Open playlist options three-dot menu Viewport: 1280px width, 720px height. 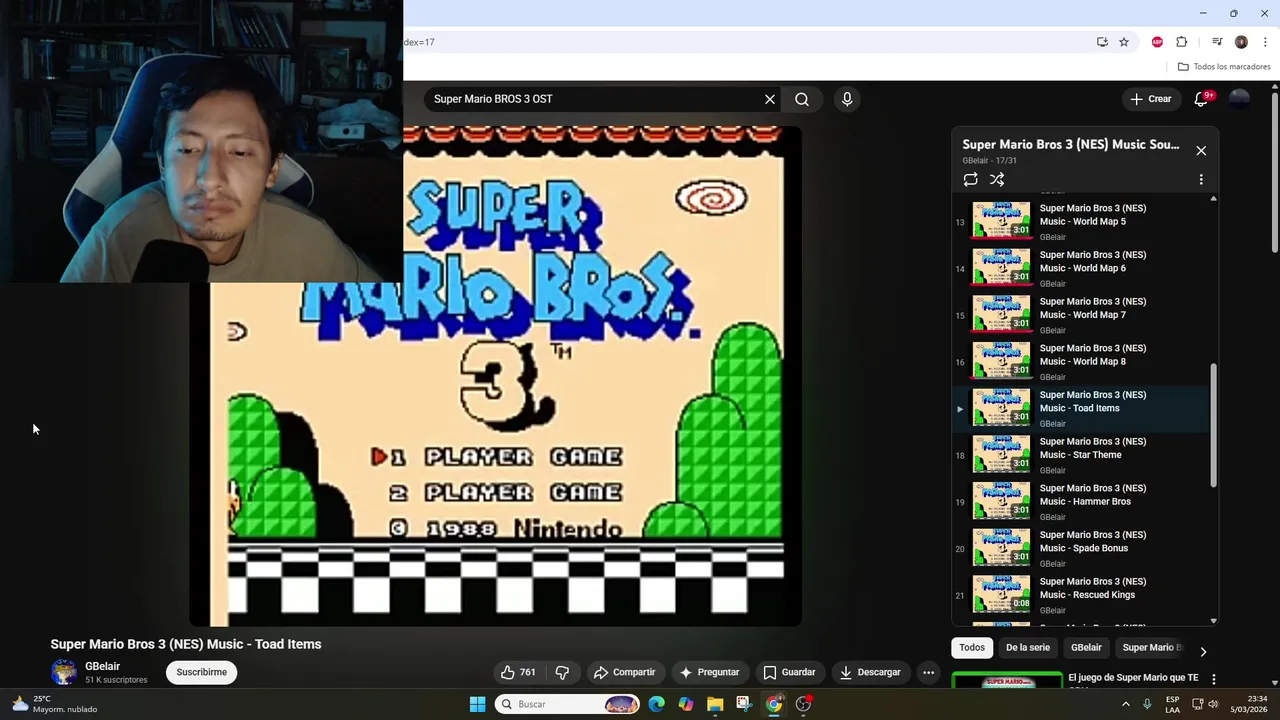tap(1201, 179)
